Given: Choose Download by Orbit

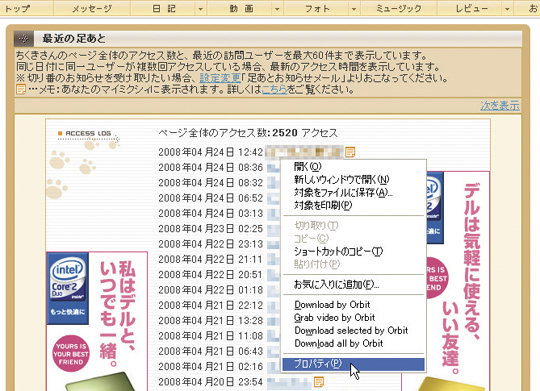Looking at the screenshot, I should coord(353,305).
